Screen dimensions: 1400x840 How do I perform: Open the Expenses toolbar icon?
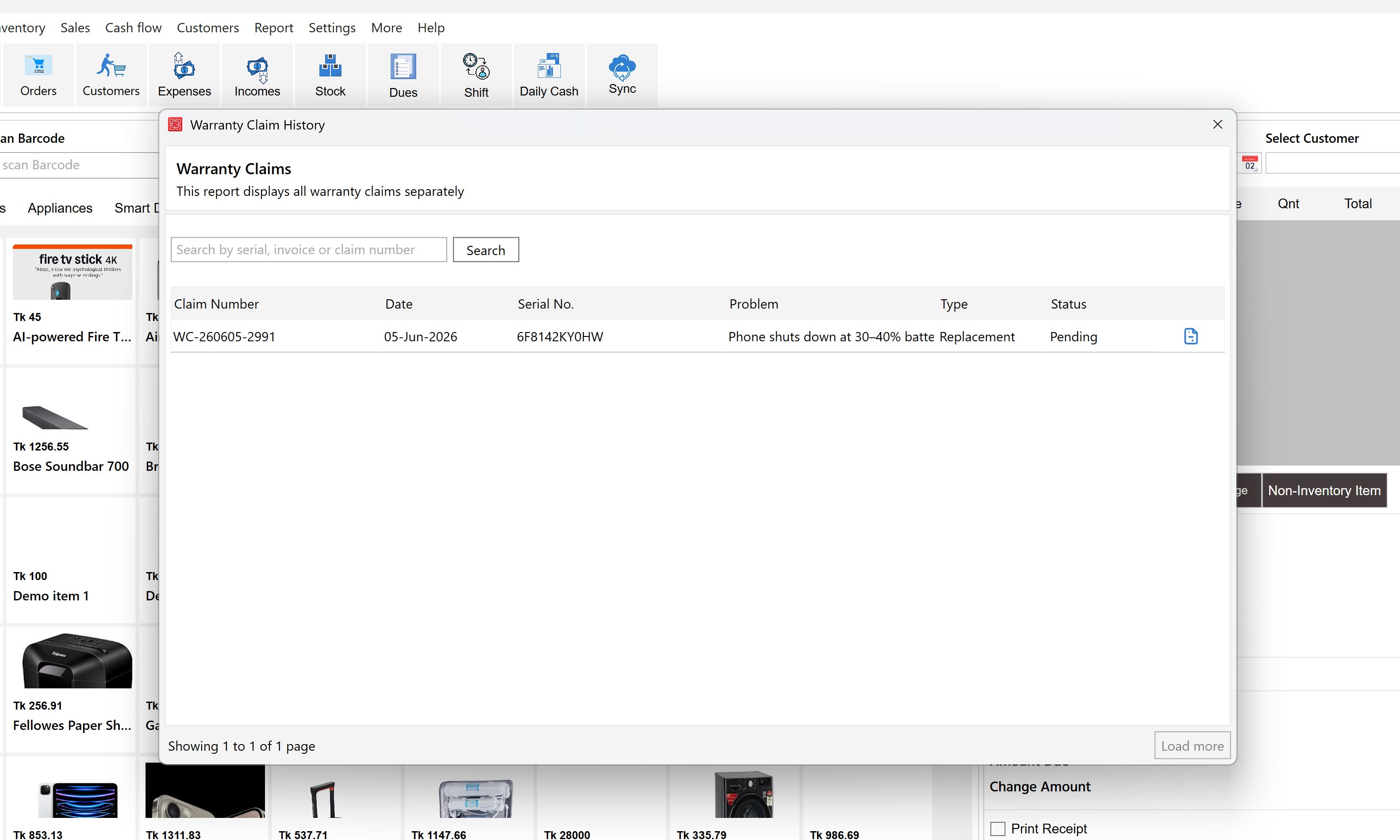(x=184, y=75)
